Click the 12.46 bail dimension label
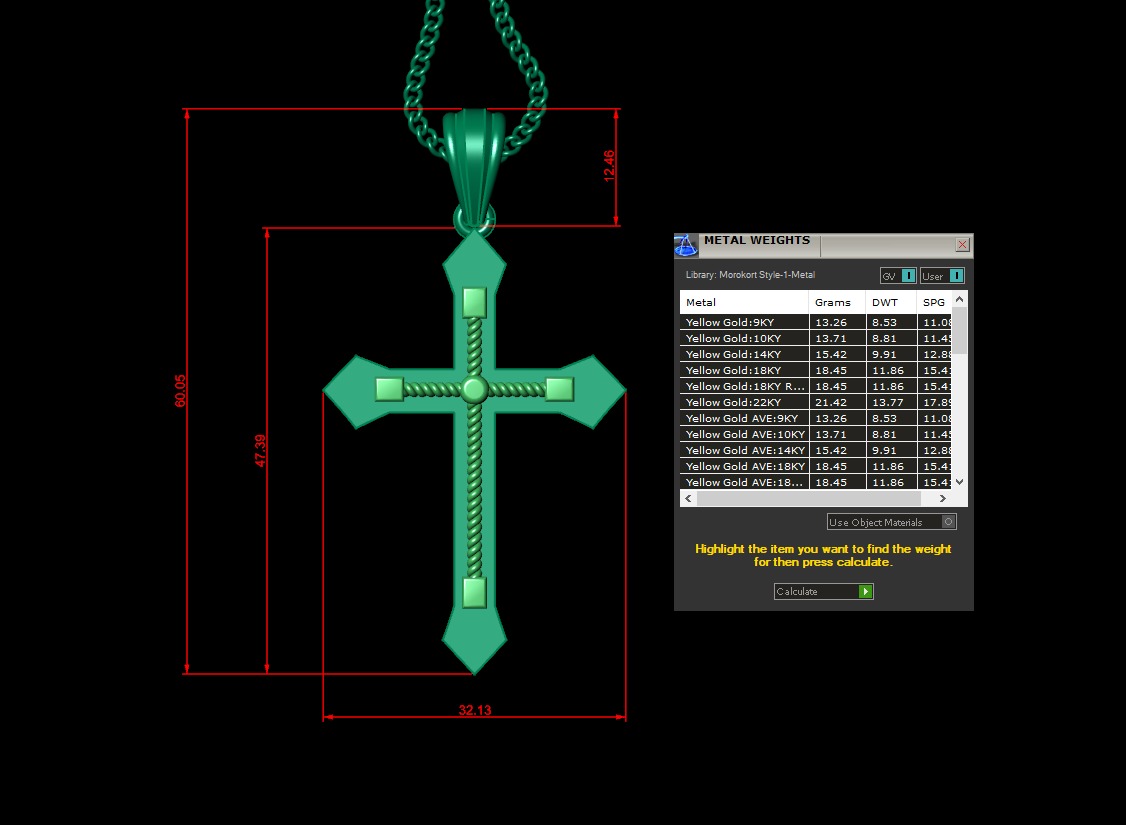Screen dimensions: 1126x825 (x=609, y=166)
